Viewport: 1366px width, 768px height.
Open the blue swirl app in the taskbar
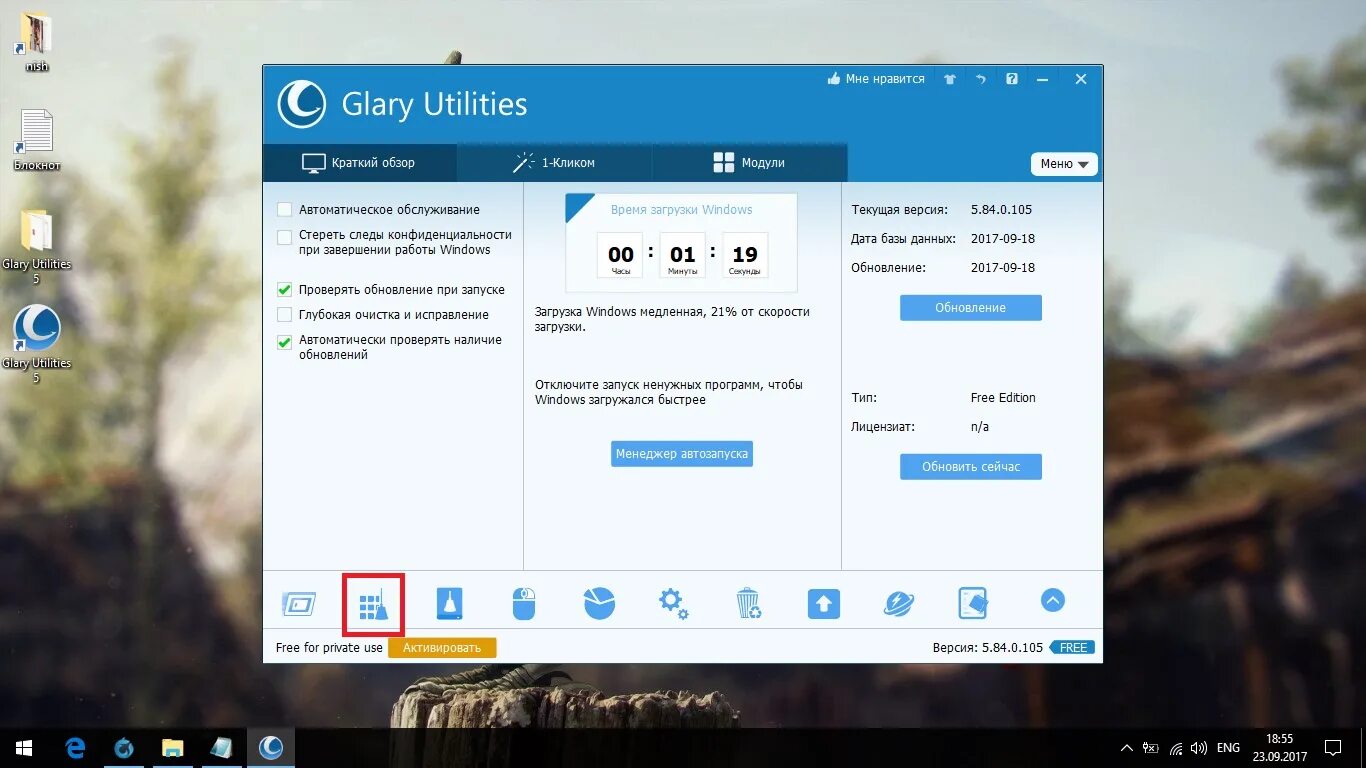124,747
